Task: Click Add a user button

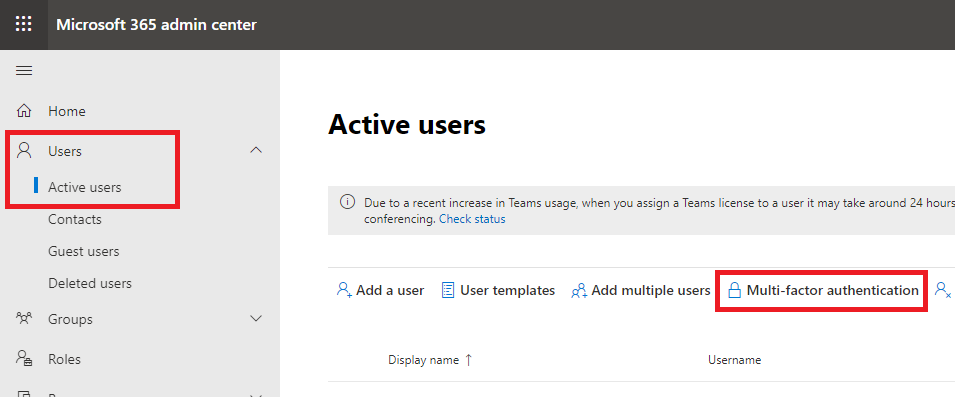Action: [x=381, y=290]
